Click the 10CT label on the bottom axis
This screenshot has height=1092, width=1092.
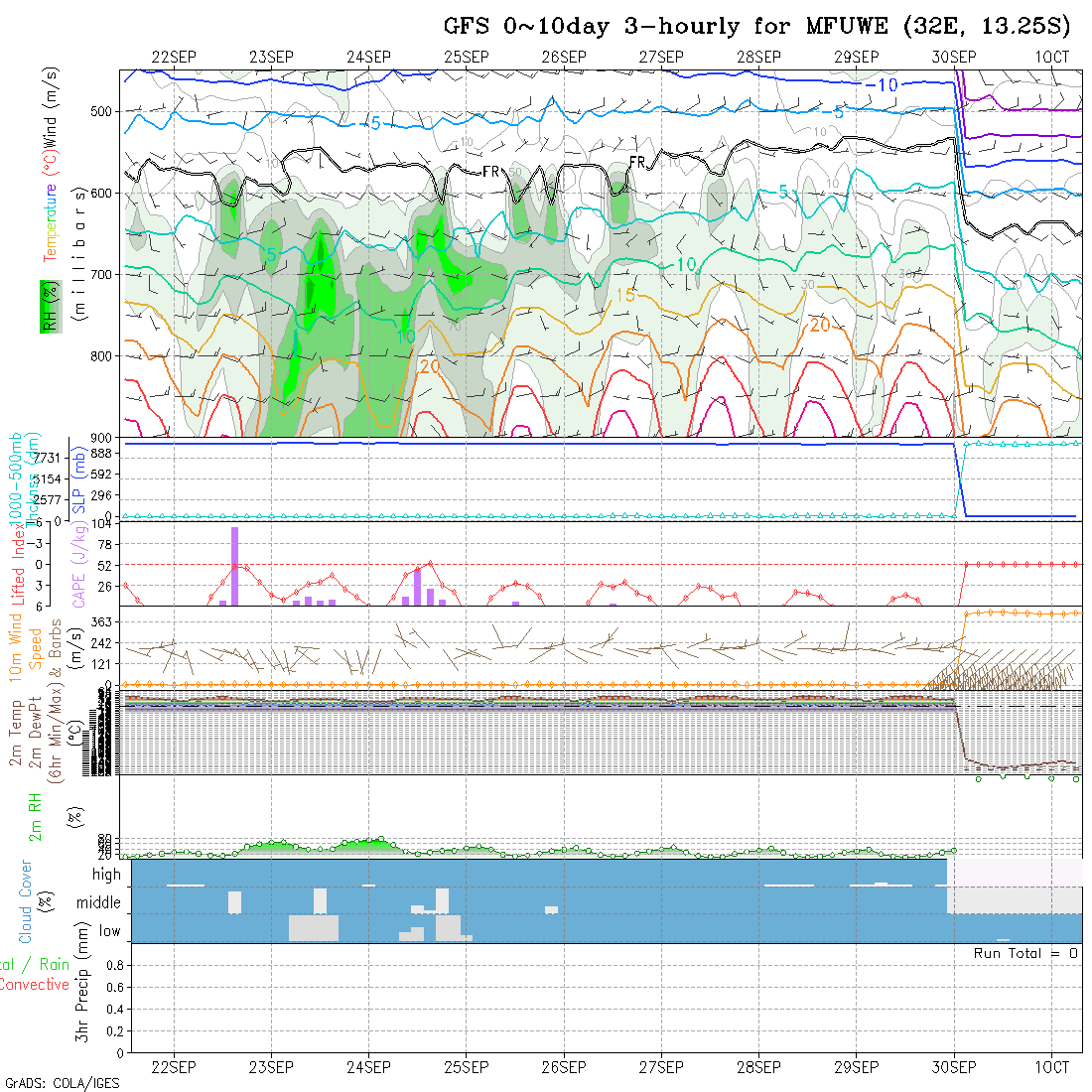1051,1067
